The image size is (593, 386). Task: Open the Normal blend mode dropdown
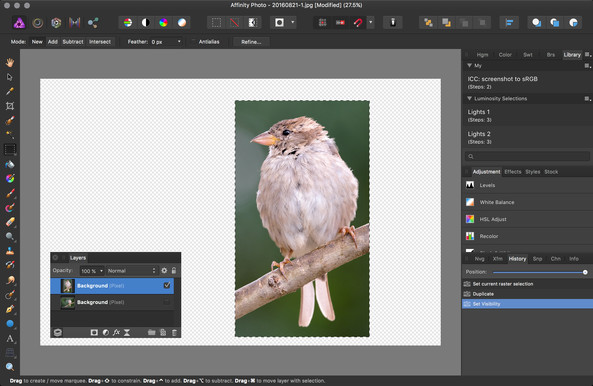point(132,271)
